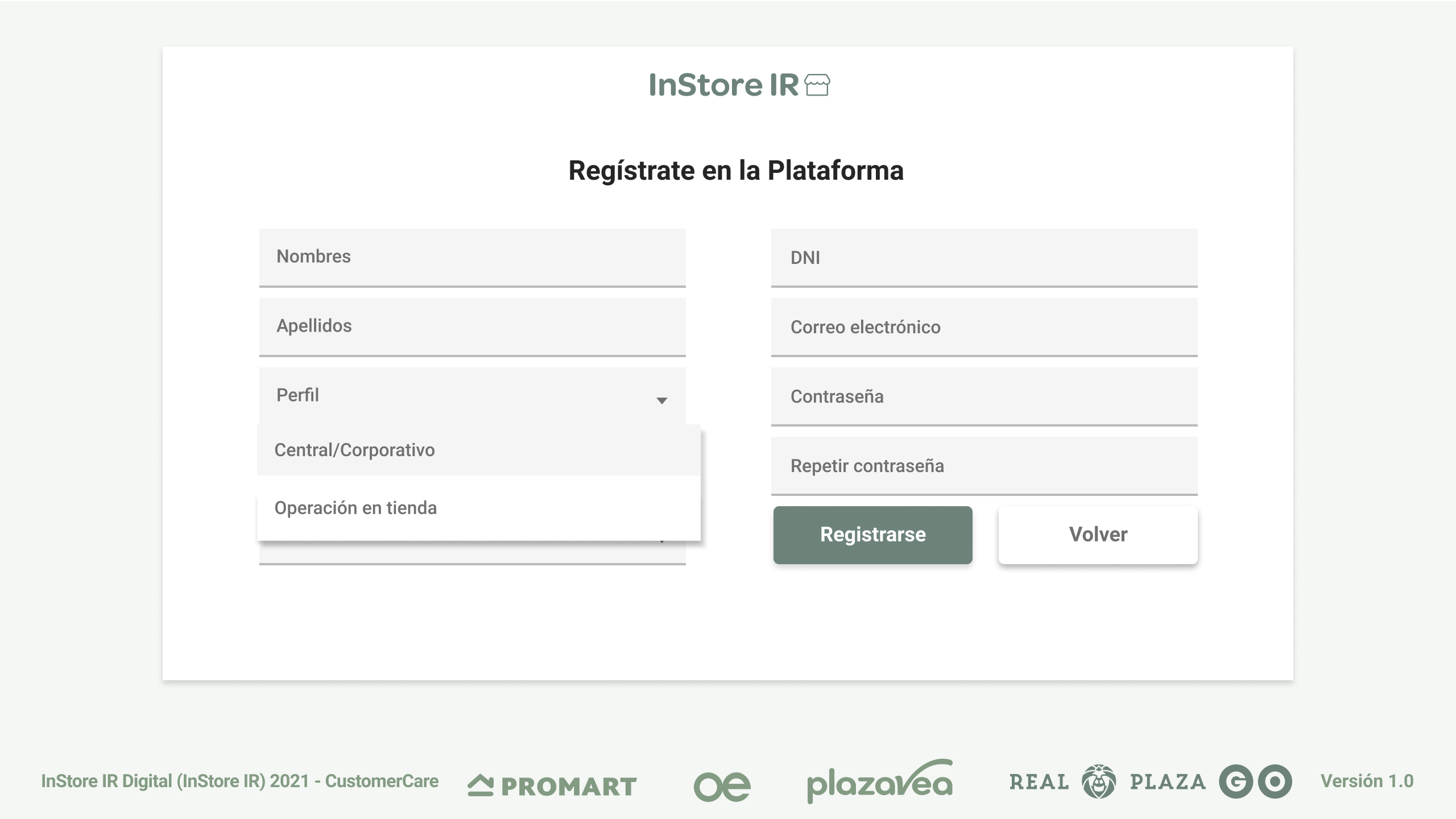Click the InStore IR storefront logo icon
1456x819 pixels.
(817, 86)
